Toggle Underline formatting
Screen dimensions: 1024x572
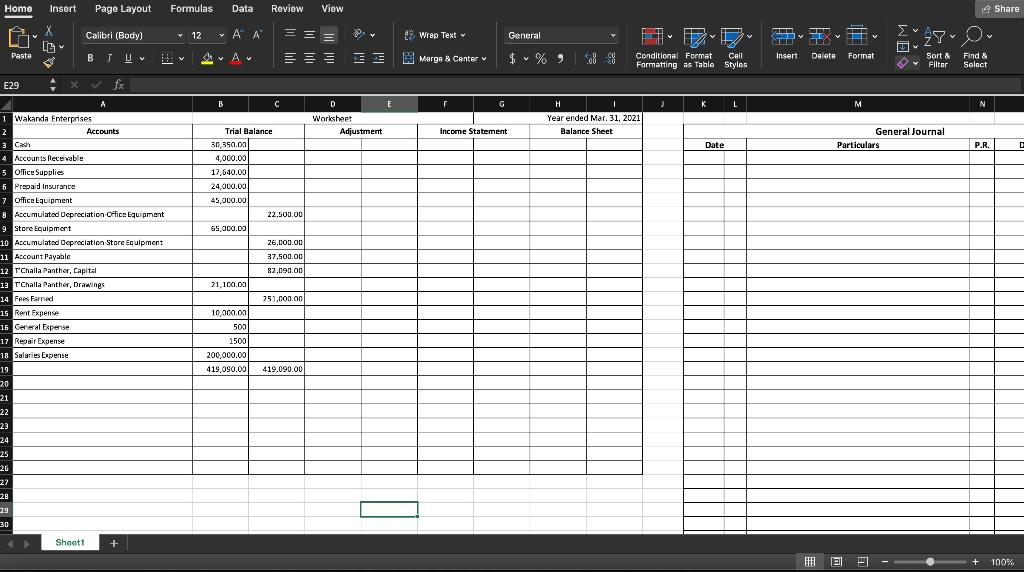[x=128, y=58]
